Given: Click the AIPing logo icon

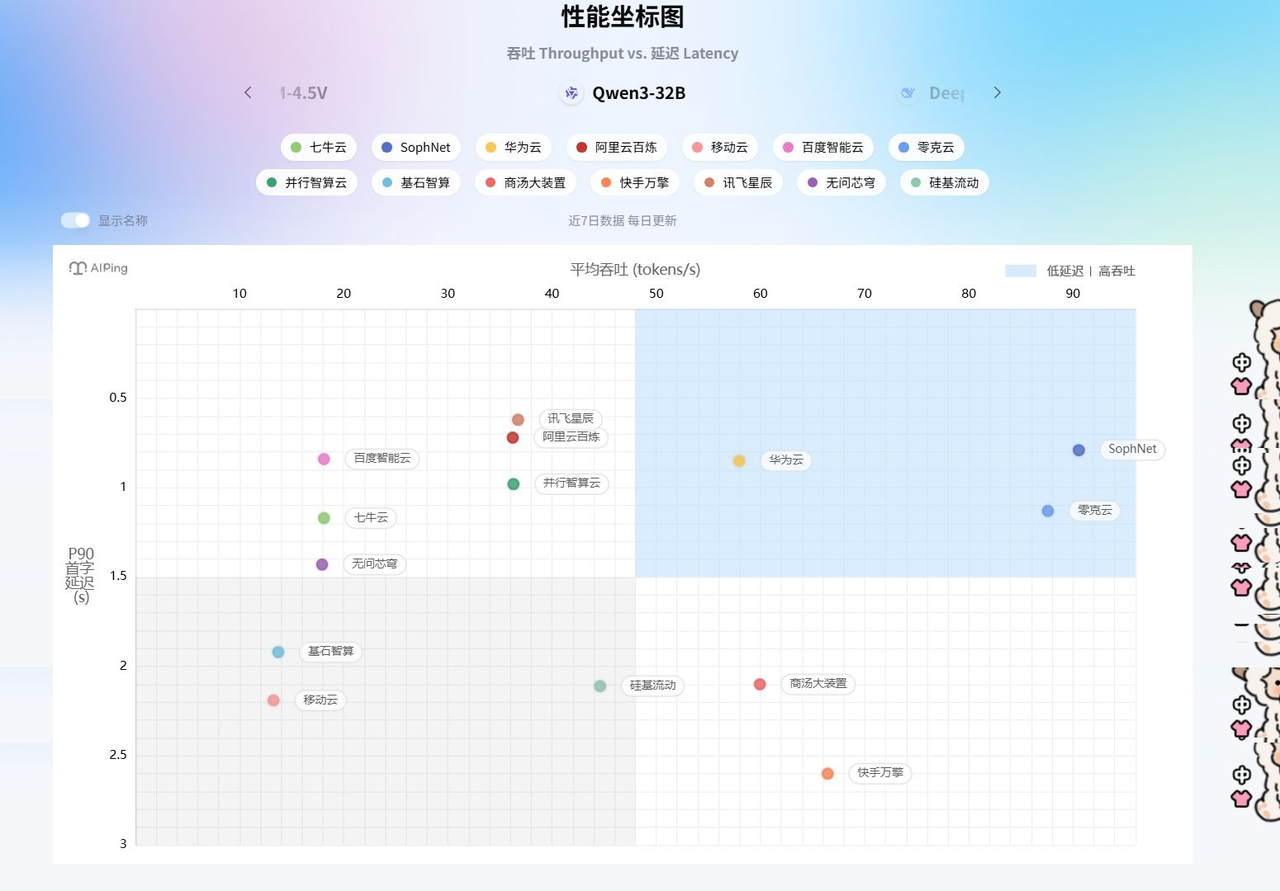Looking at the screenshot, I should (77, 268).
